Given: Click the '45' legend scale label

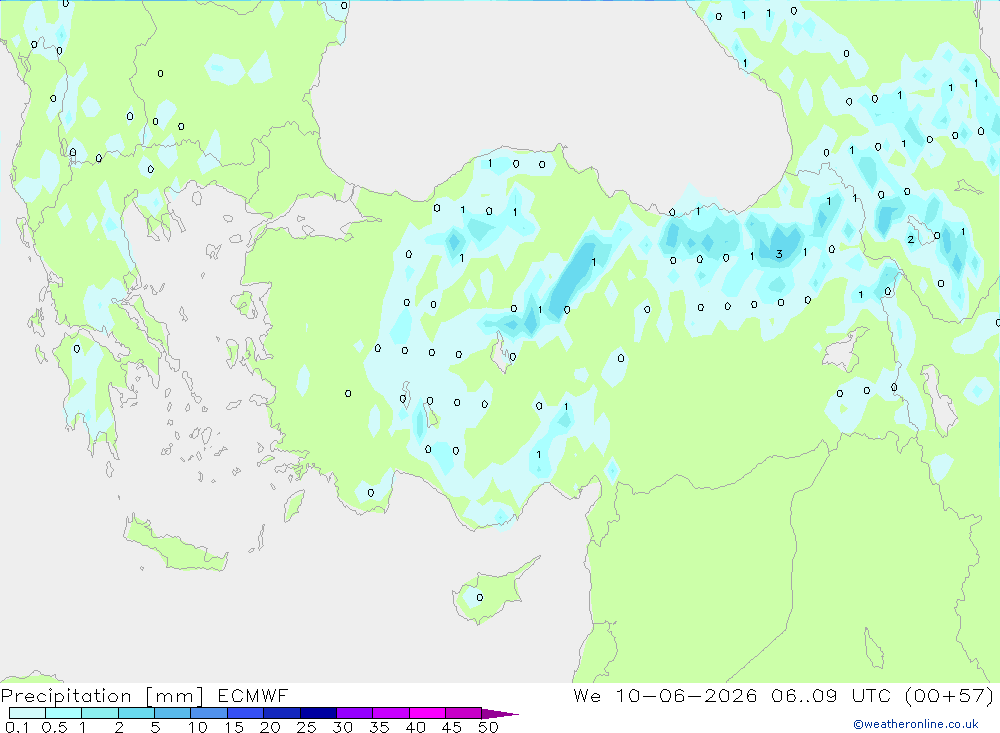Looking at the screenshot, I should click(452, 727).
